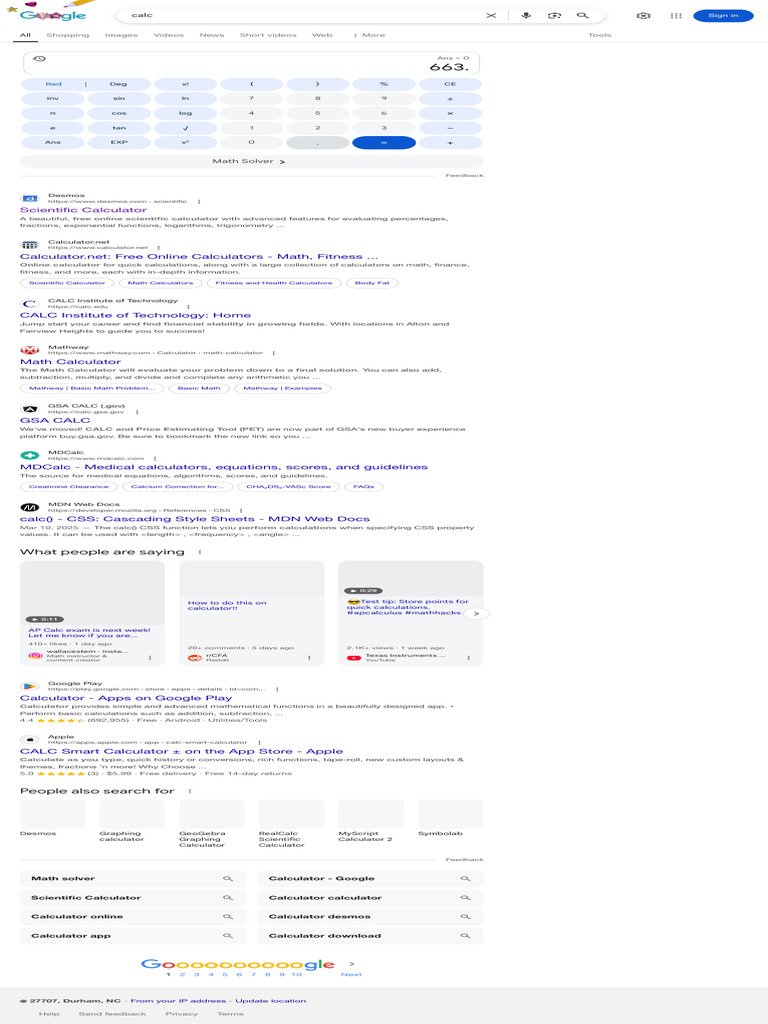Click the Ans key
Viewport: 768px width, 1024px height.
[x=53, y=142]
